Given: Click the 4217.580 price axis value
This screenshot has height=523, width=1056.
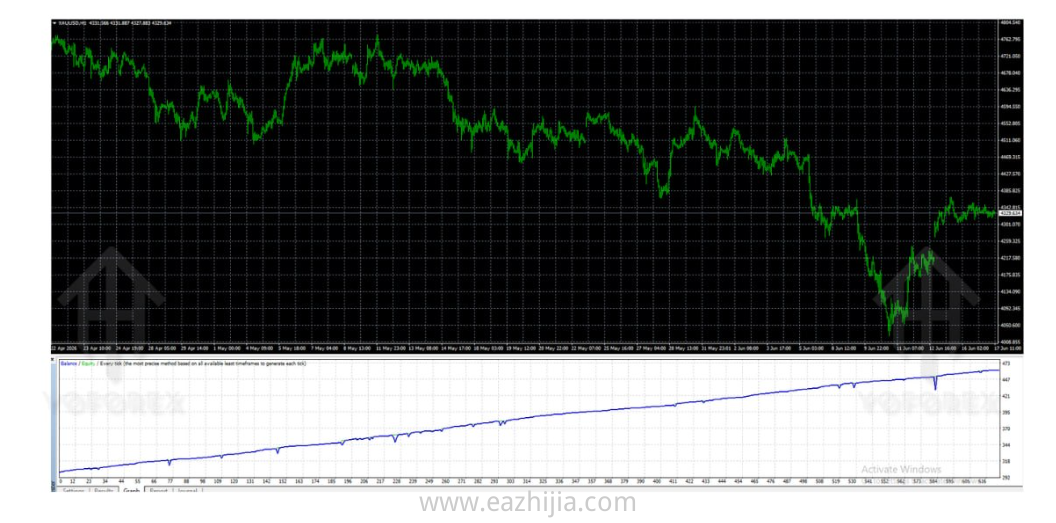Looking at the screenshot, I should click(x=1011, y=258).
